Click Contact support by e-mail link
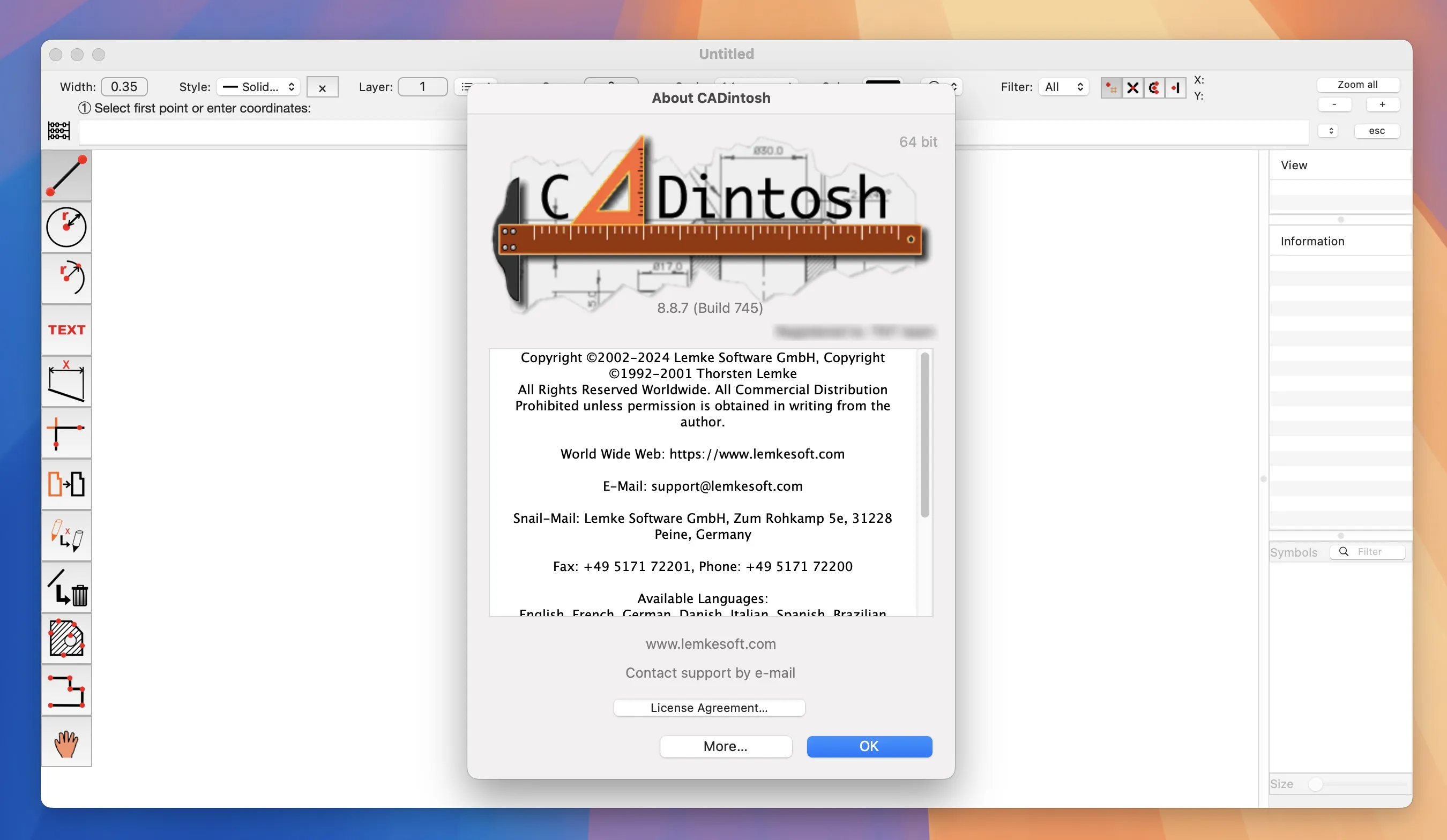Screen dimensions: 1447x840 [710, 672]
